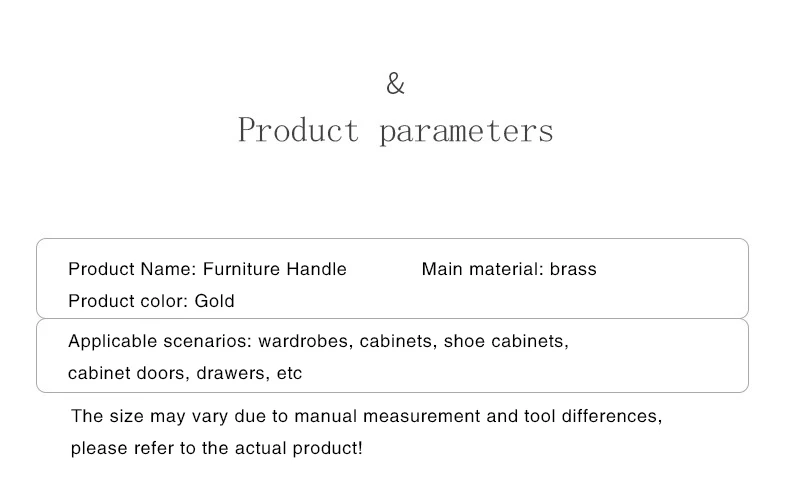Click 'please refer to the actual product!' text
790x497 pixels.
pos(216,448)
